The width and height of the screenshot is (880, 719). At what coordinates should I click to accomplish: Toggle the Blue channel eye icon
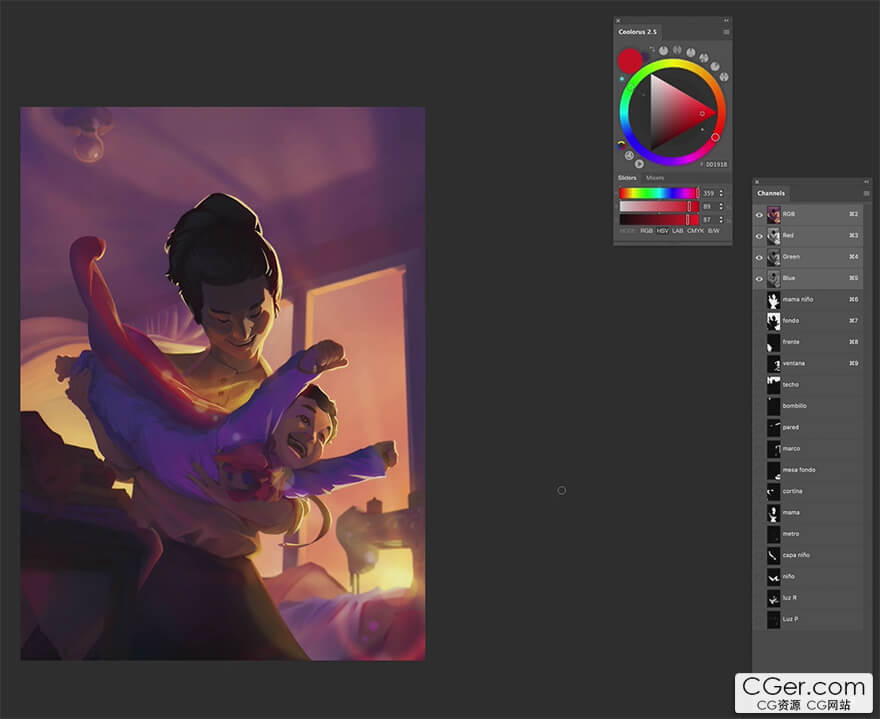point(759,278)
